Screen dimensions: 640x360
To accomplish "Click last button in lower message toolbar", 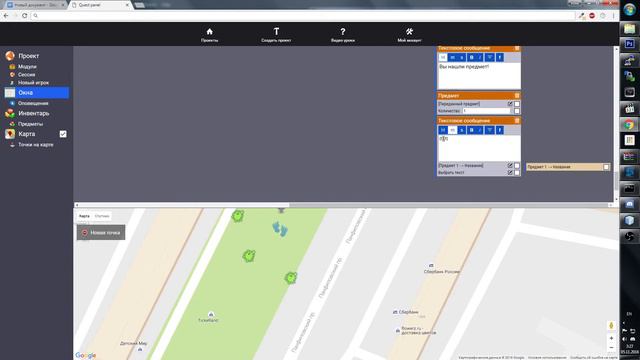I will pyautogui.click(x=499, y=130).
